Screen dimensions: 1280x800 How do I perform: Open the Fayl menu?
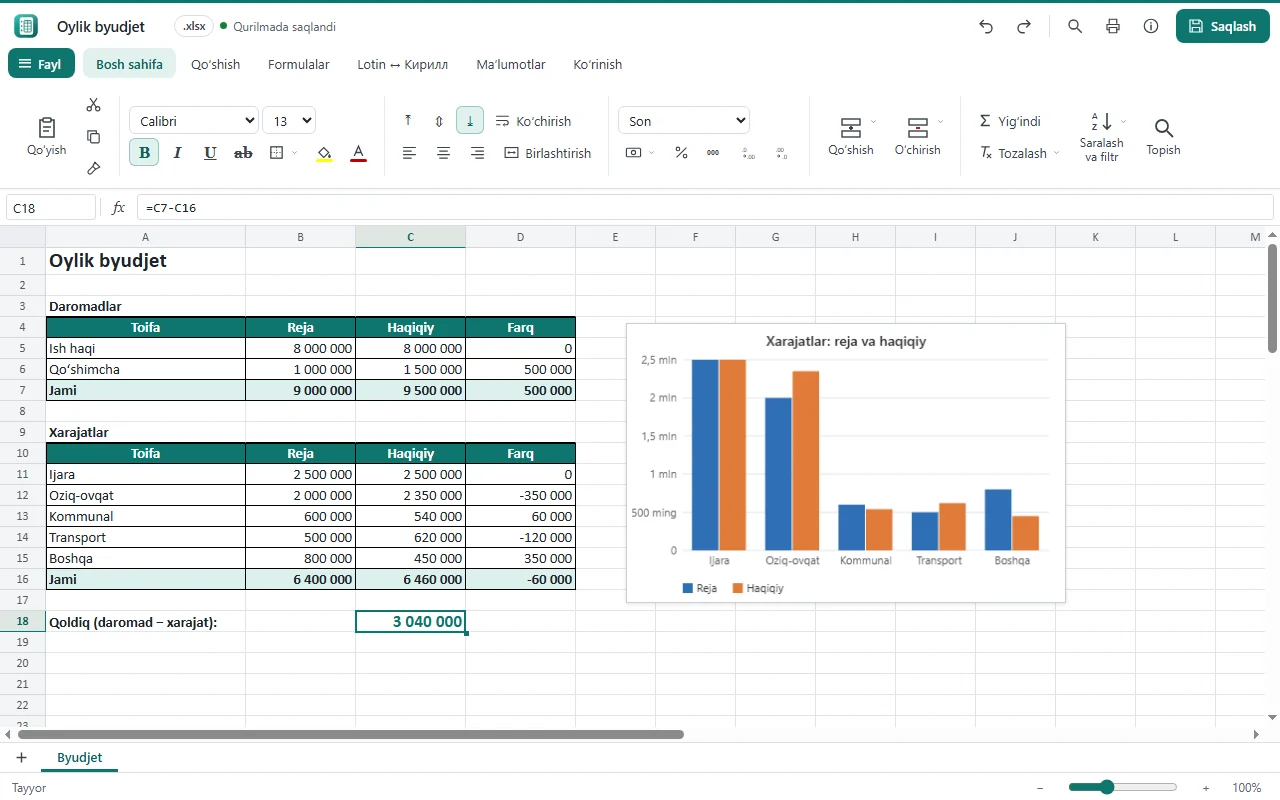[x=40, y=64]
